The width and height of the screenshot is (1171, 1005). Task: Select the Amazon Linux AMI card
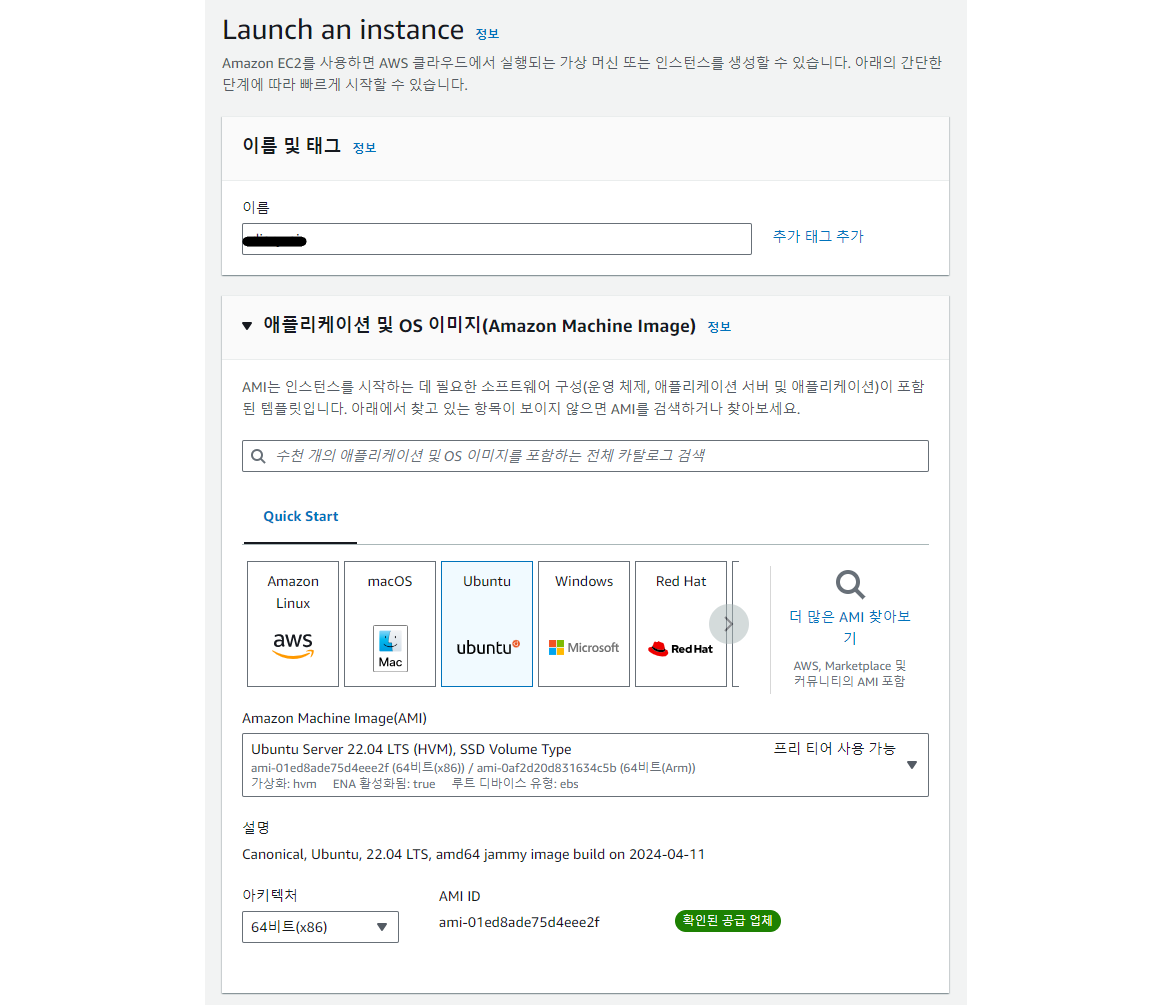(293, 623)
